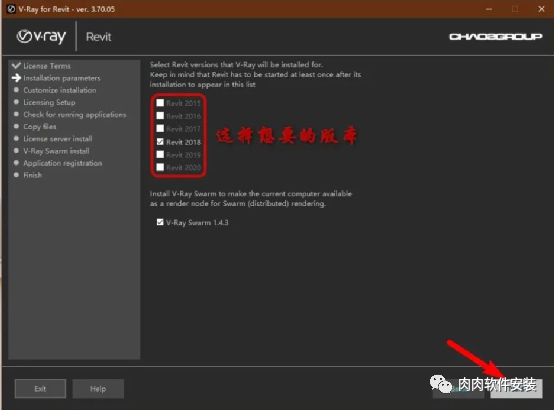Select the License server install step
The width and height of the screenshot is (554, 410).
coord(58,139)
